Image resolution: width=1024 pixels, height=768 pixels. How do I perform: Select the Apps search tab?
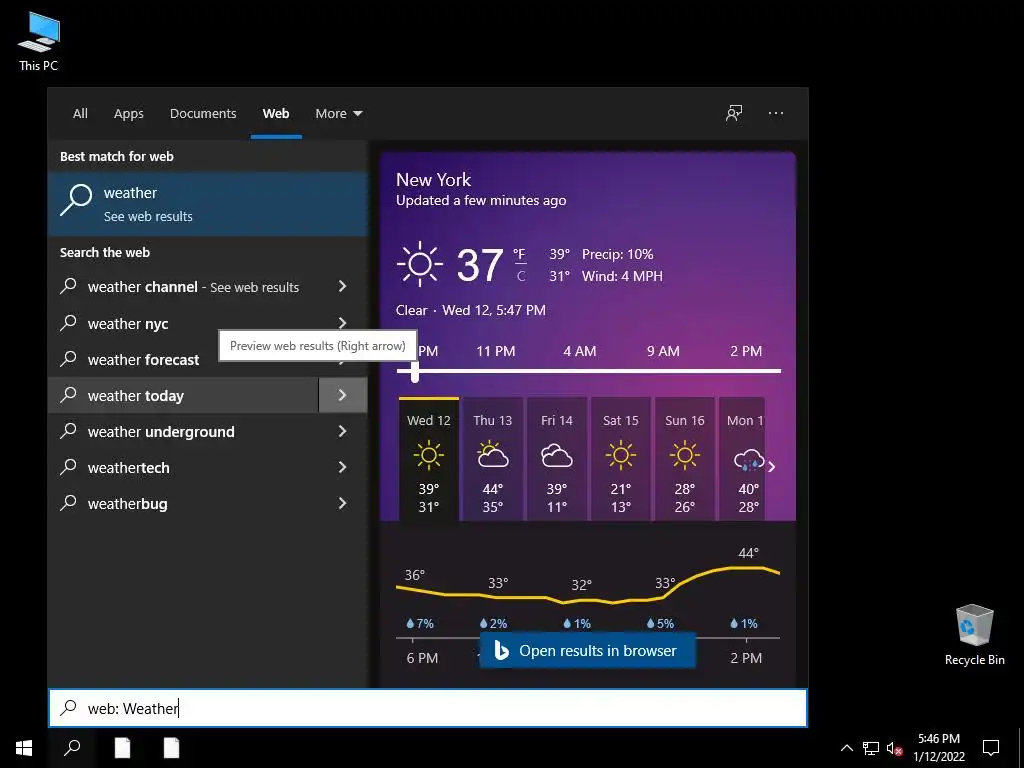[129, 113]
